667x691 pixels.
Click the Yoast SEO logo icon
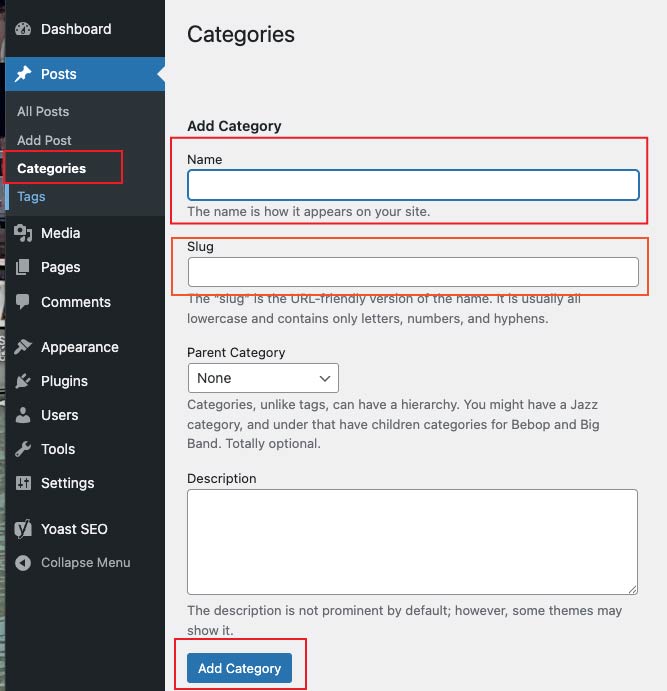click(23, 529)
